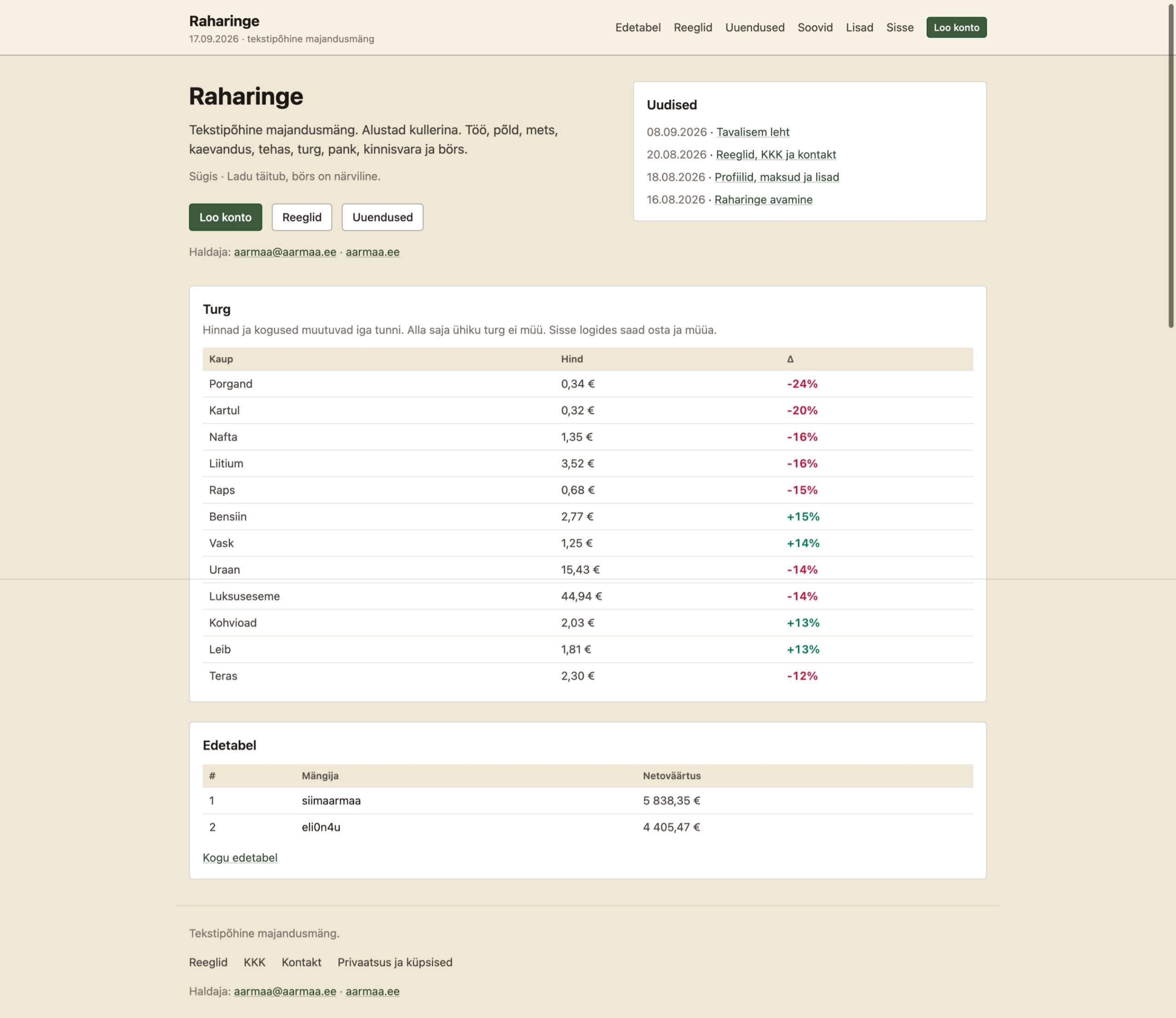Click player eli0n4u in leaderboard
Image resolution: width=1176 pixels, height=1018 pixels.
321,827
